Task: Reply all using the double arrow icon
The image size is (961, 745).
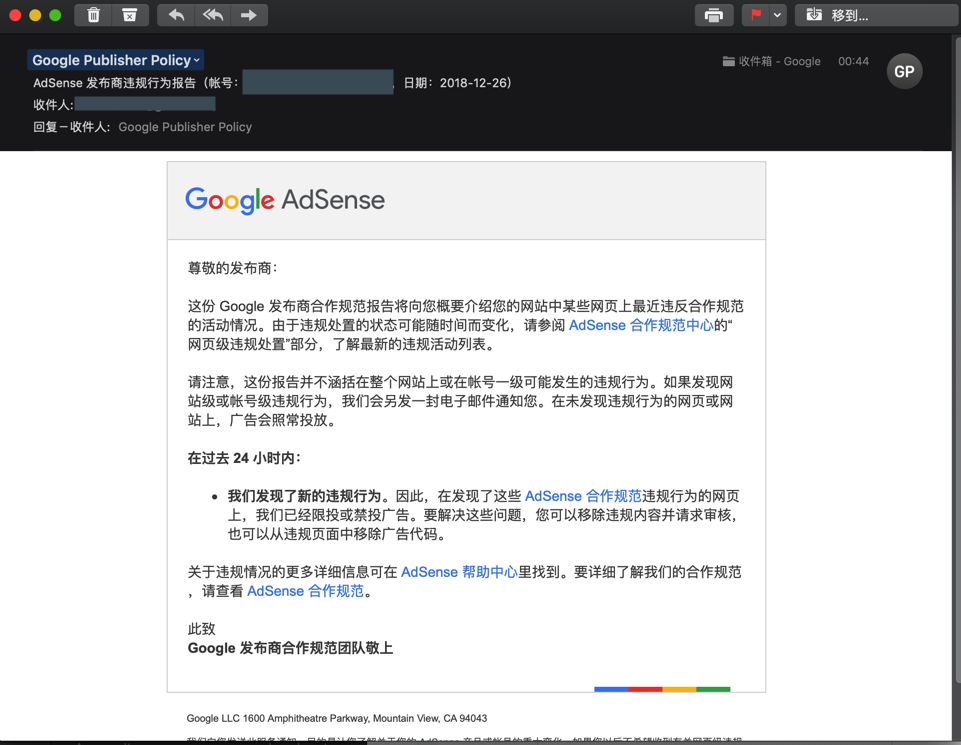Action: pos(213,15)
